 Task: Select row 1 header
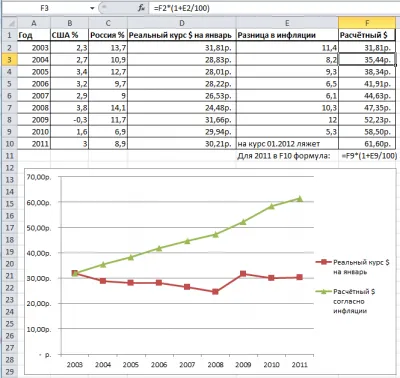(9, 35)
